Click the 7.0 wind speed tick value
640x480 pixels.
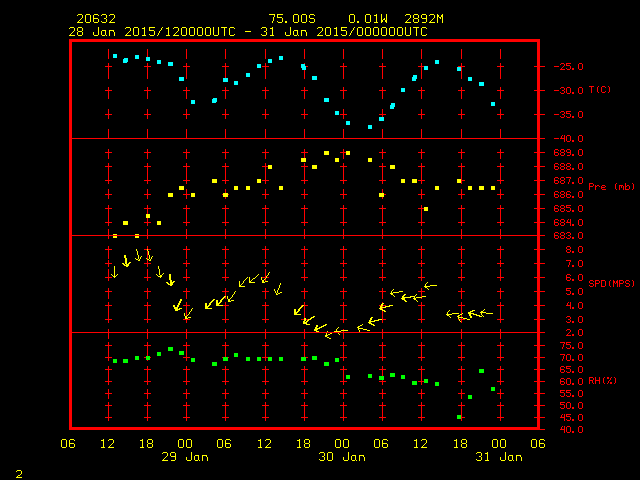pyautogui.click(x=575, y=264)
